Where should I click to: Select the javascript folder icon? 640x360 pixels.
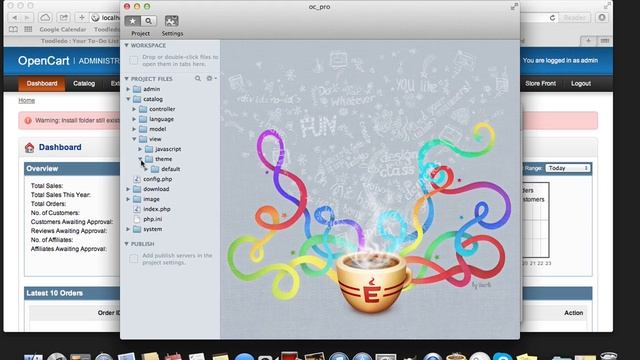[149, 149]
